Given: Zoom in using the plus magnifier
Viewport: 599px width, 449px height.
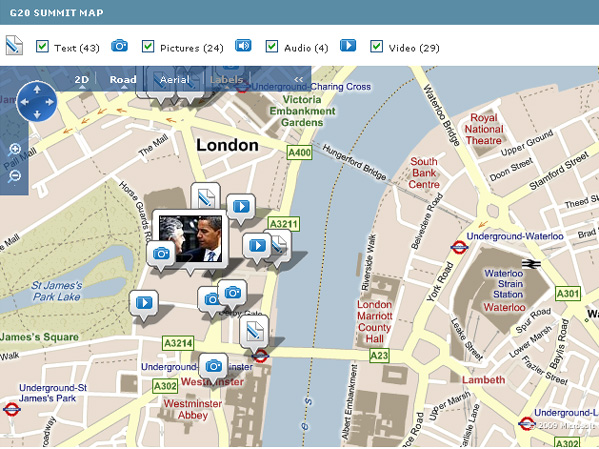Looking at the screenshot, I should tap(15, 149).
